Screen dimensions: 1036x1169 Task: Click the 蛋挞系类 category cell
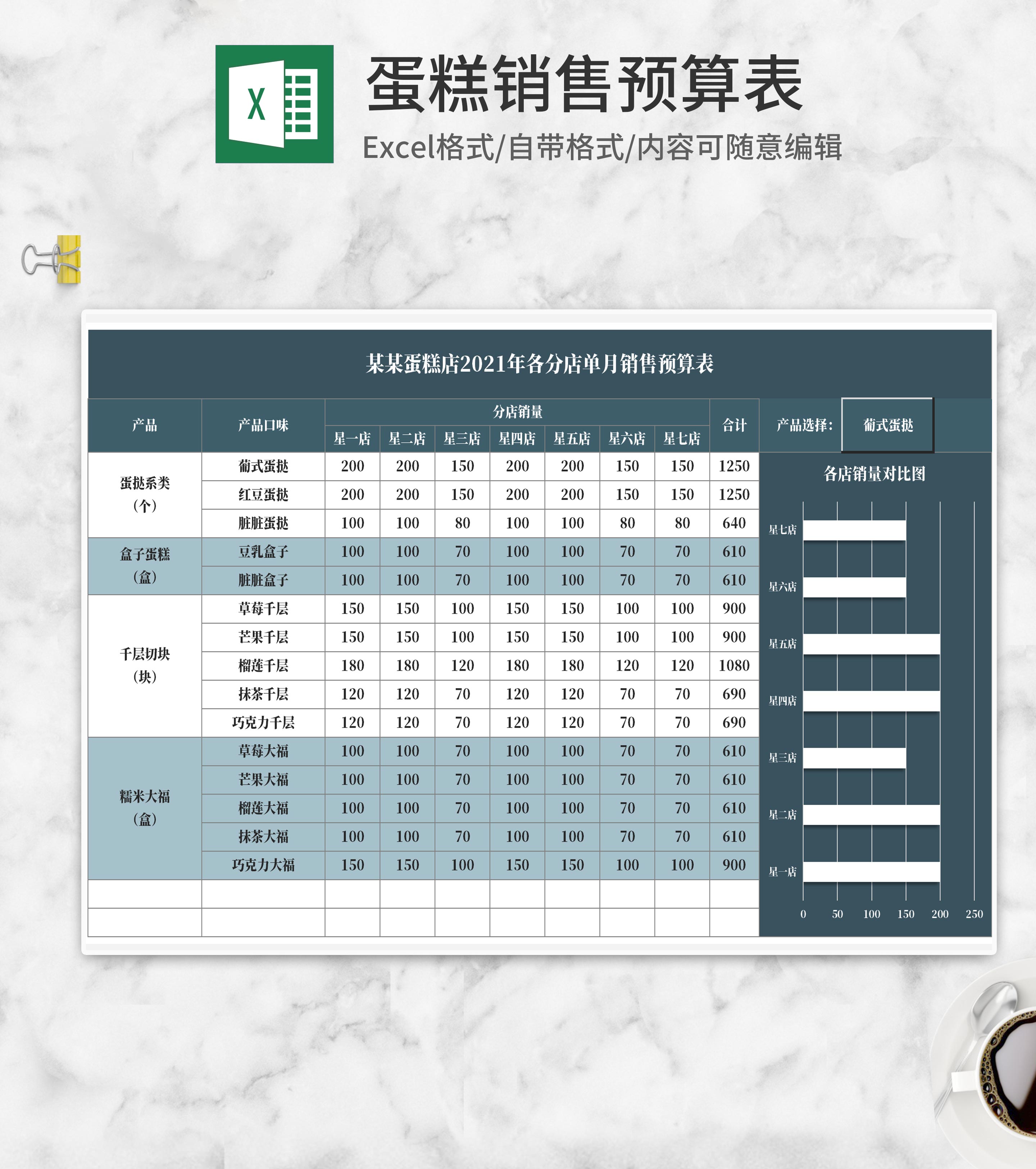(x=145, y=494)
